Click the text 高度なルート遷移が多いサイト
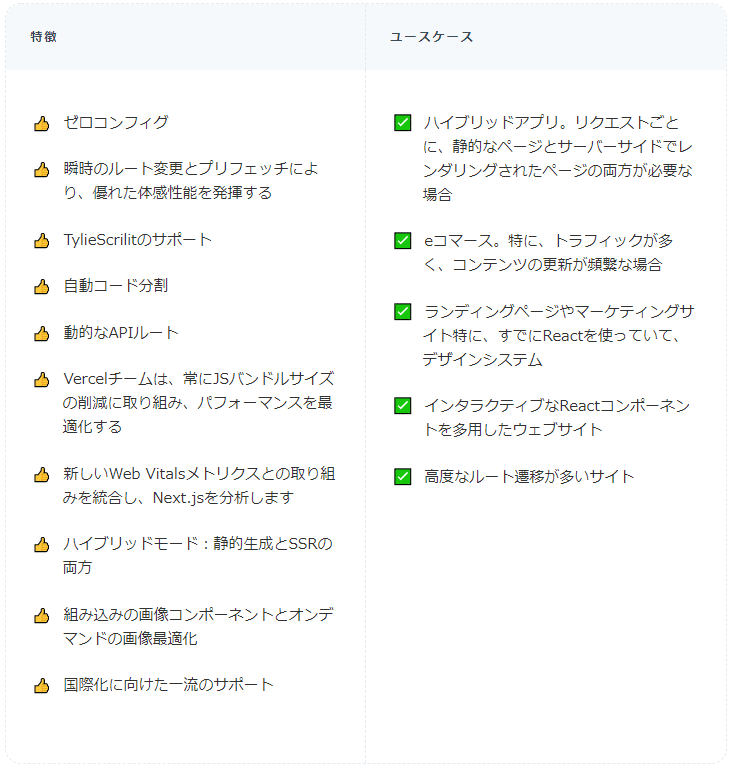This screenshot has width=734, height=772. tap(529, 477)
